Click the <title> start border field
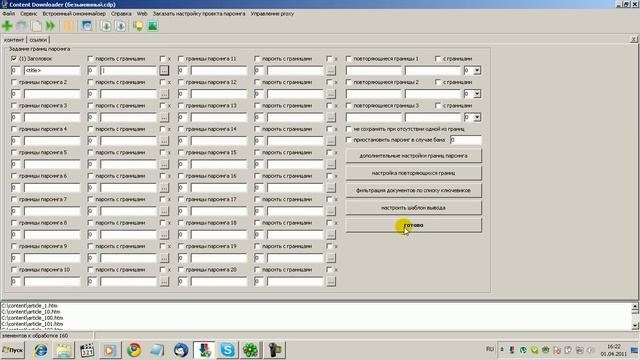This screenshot has height=360, width=640. (52, 71)
